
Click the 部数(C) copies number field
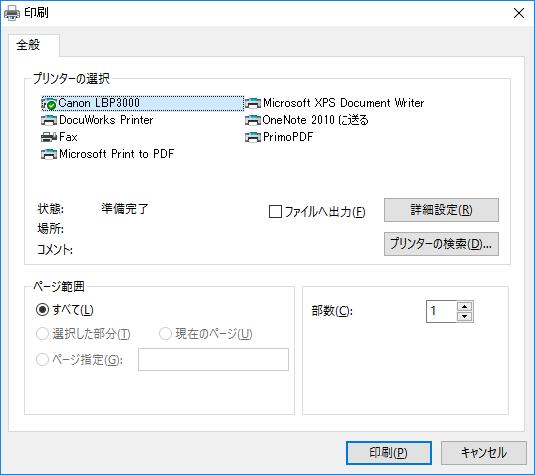pyautogui.click(x=441, y=311)
